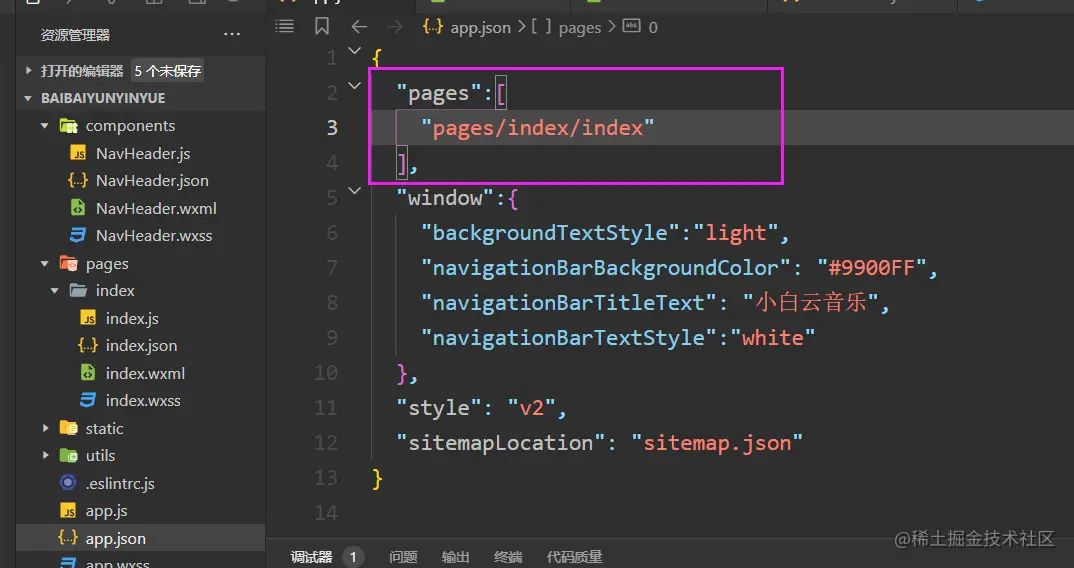The image size is (1074, 568).
Task: Open app.js file
Action: click(x=106, y=511)
